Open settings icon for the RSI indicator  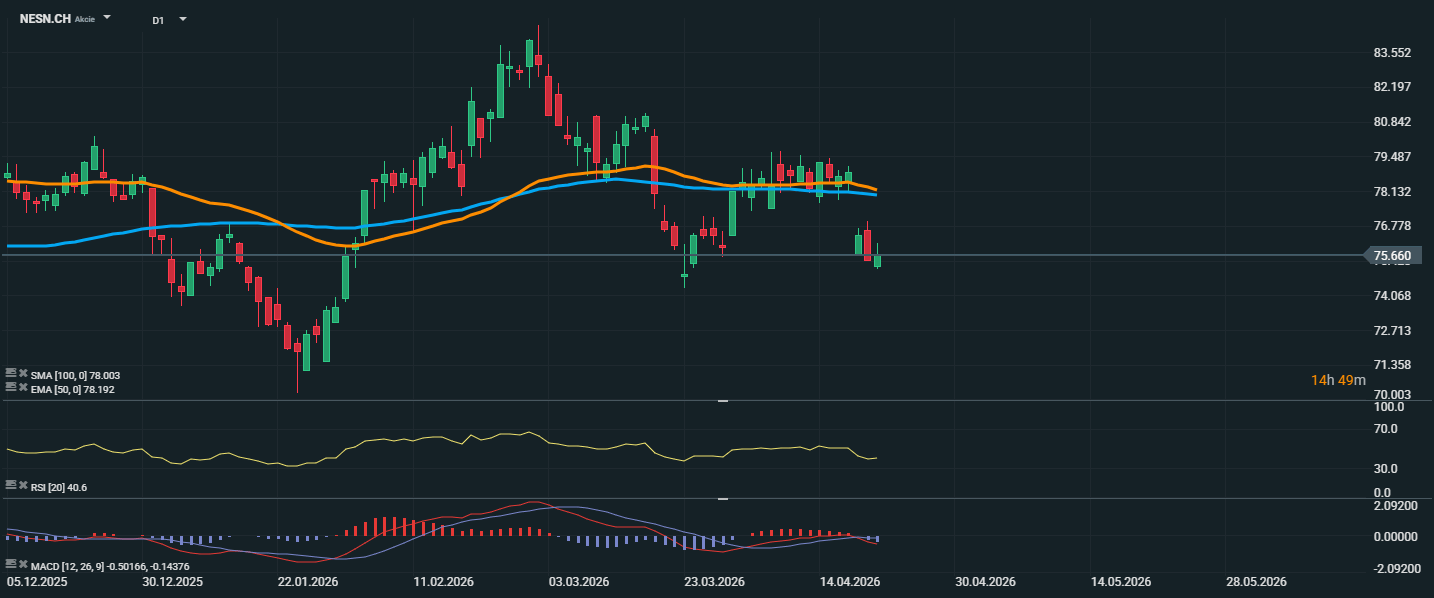pos(10,485)
